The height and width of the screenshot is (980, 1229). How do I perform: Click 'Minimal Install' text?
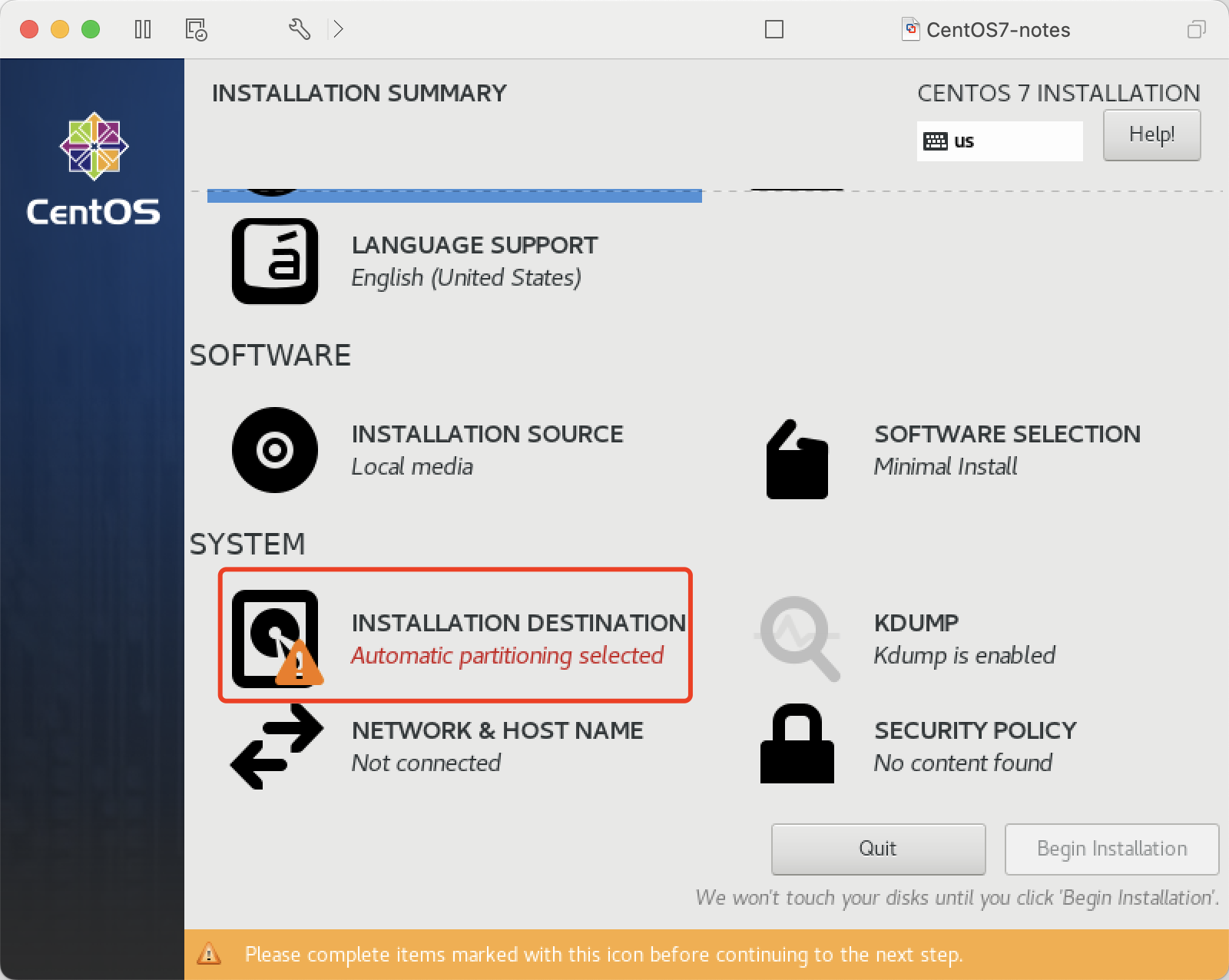click(946, 466)
